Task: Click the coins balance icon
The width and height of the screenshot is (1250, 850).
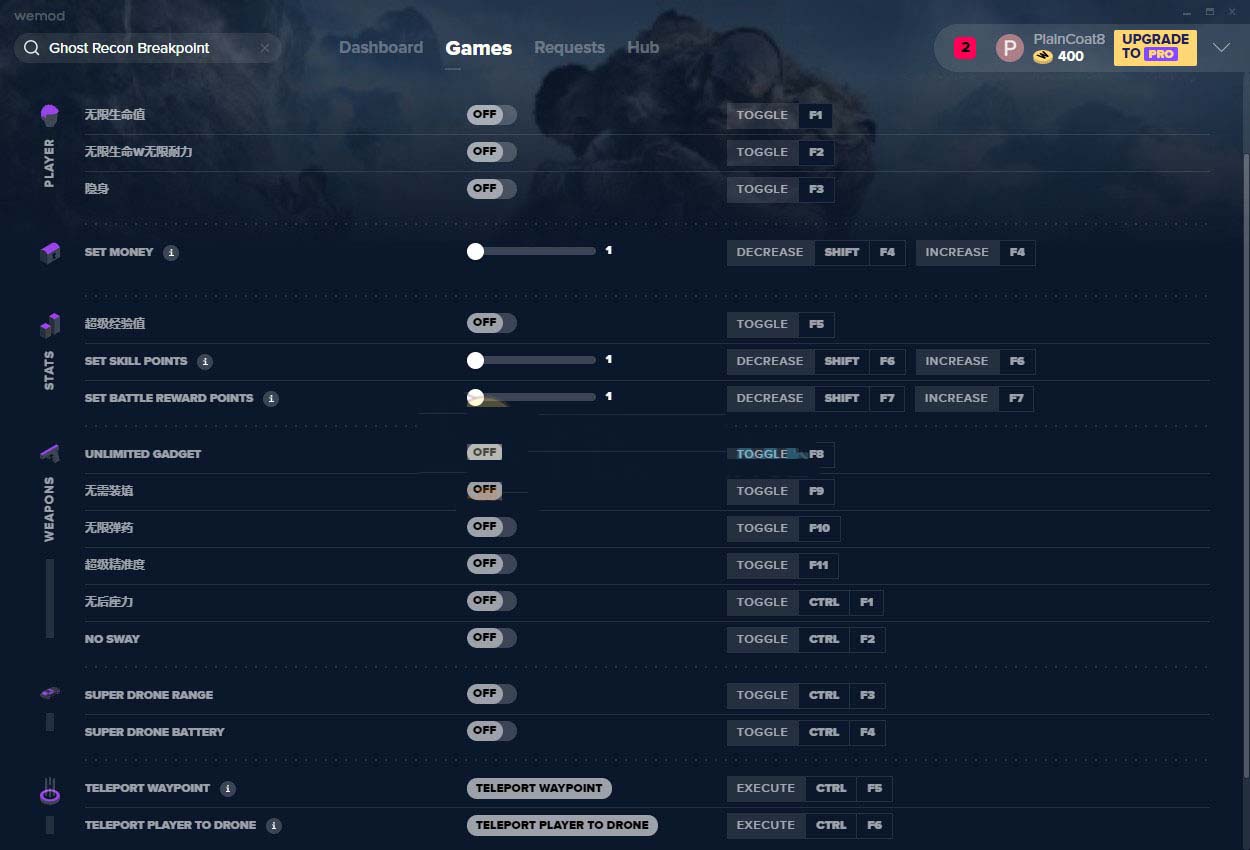Action: click(x=1043, y=57)
